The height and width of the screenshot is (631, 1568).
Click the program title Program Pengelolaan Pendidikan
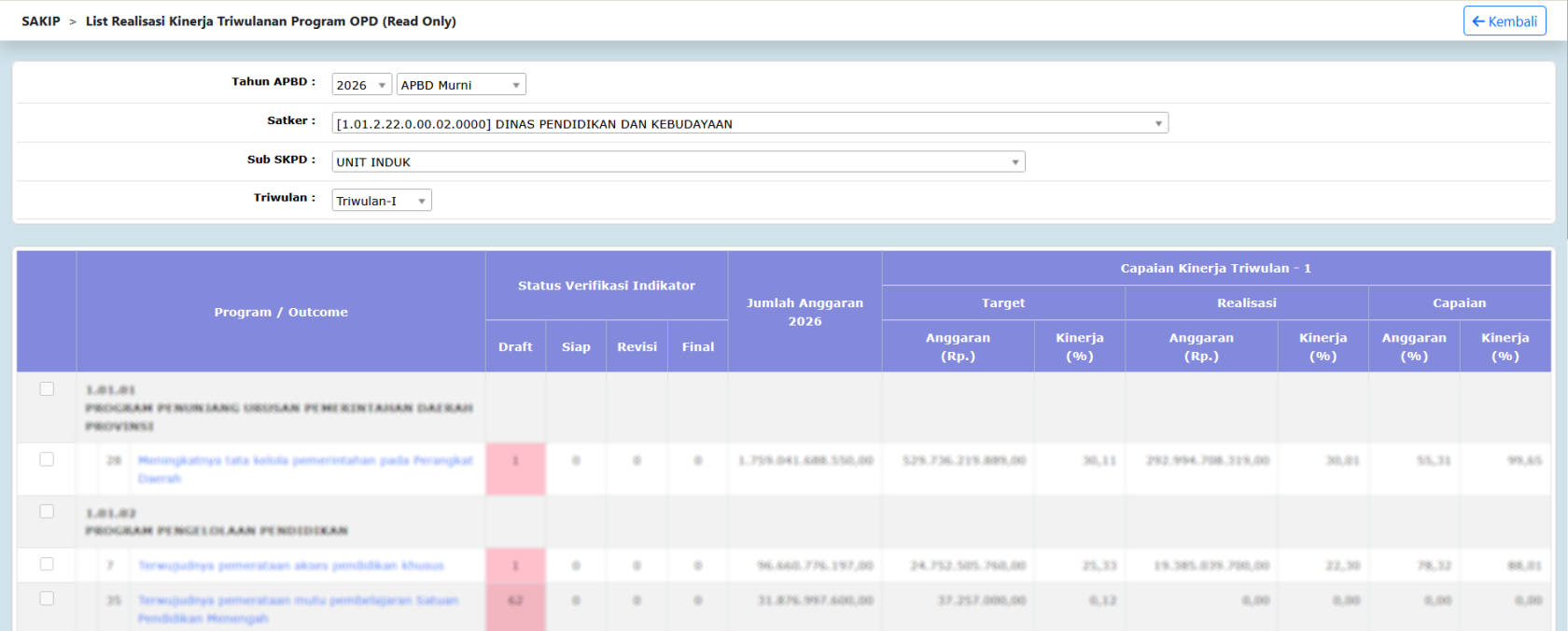pos(217,531)
